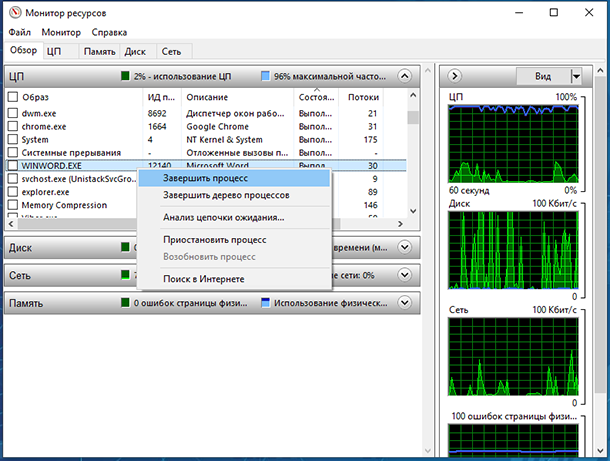Select explorer.exe process name
610x461 pixels.
coord(46,192)
